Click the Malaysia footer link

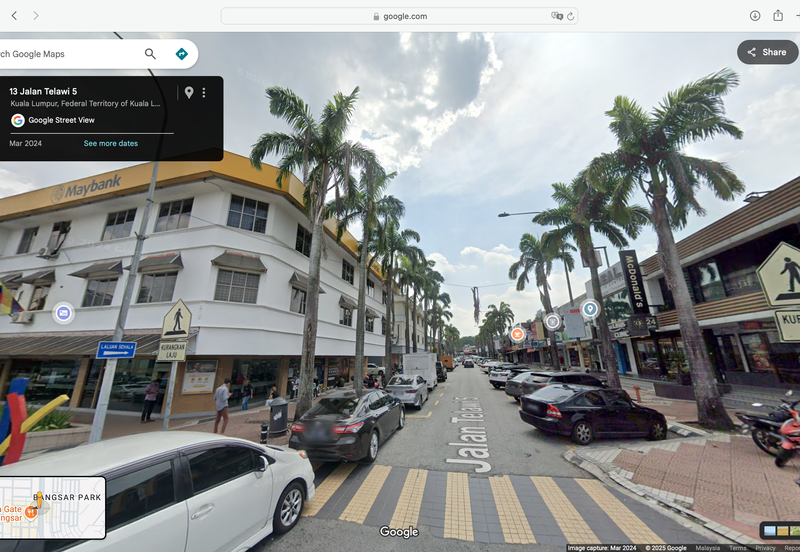(708, 548)
